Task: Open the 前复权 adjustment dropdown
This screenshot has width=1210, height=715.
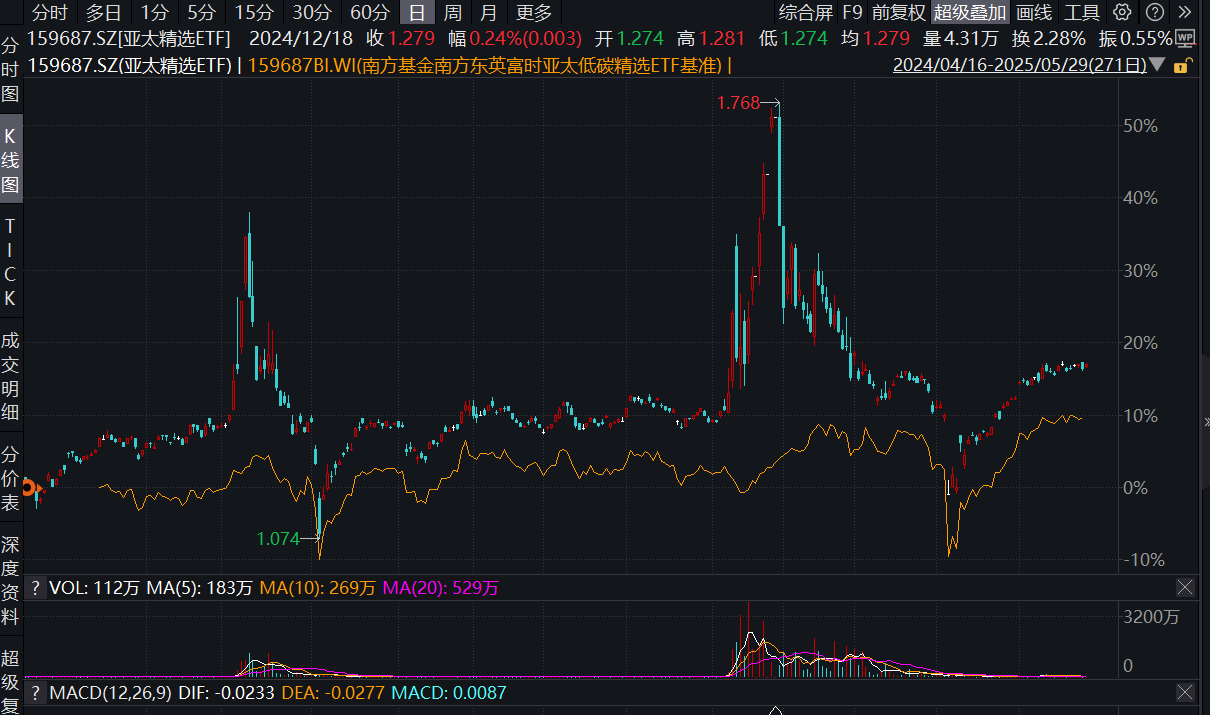Action: (899, 12)
